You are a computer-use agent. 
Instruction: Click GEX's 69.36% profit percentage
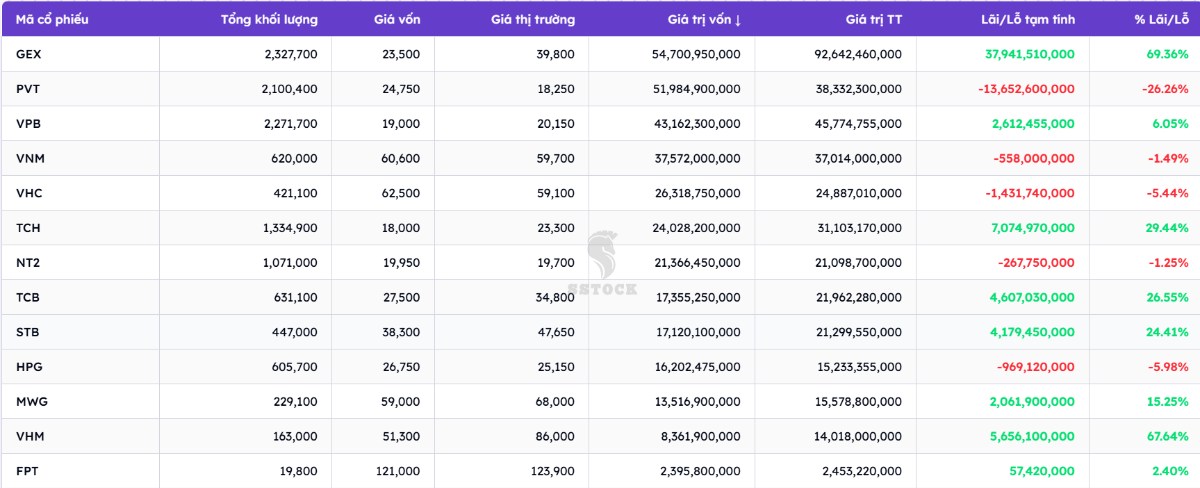point(1167,54)
